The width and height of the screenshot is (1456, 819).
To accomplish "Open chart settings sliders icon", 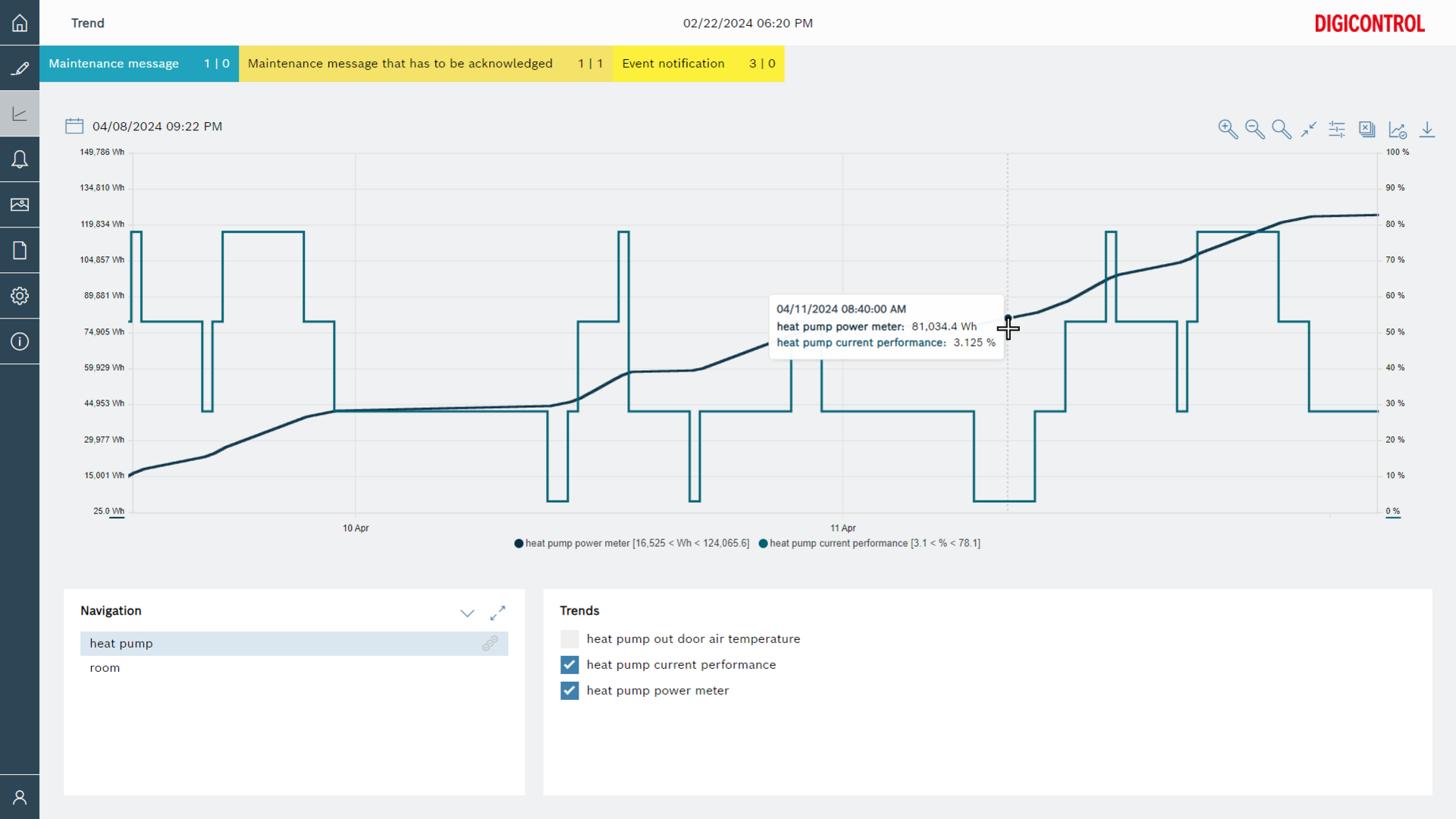I will pos(1337,129).
